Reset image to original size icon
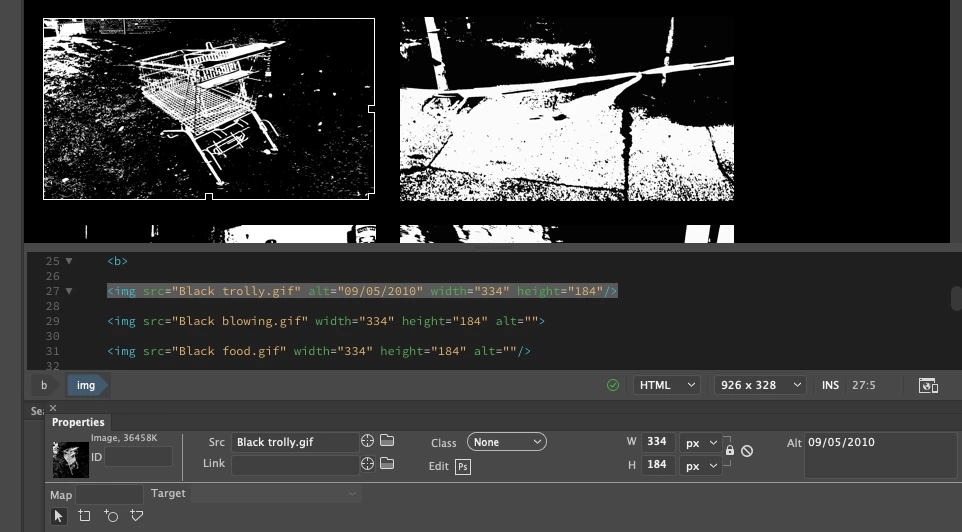 (x=747, y=451)
